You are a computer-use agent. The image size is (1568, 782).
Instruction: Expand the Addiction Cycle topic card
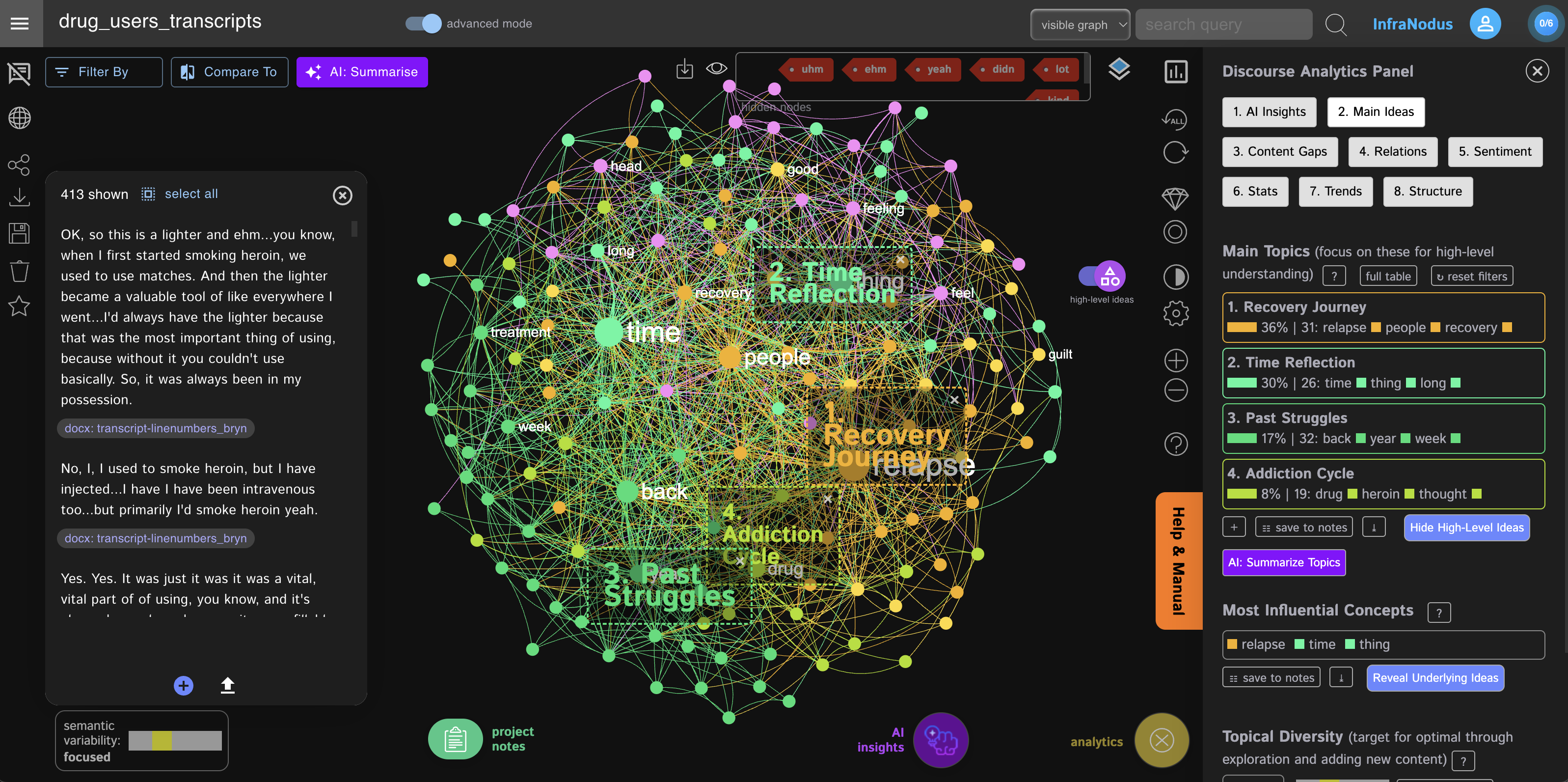(x=1383, y=483)
